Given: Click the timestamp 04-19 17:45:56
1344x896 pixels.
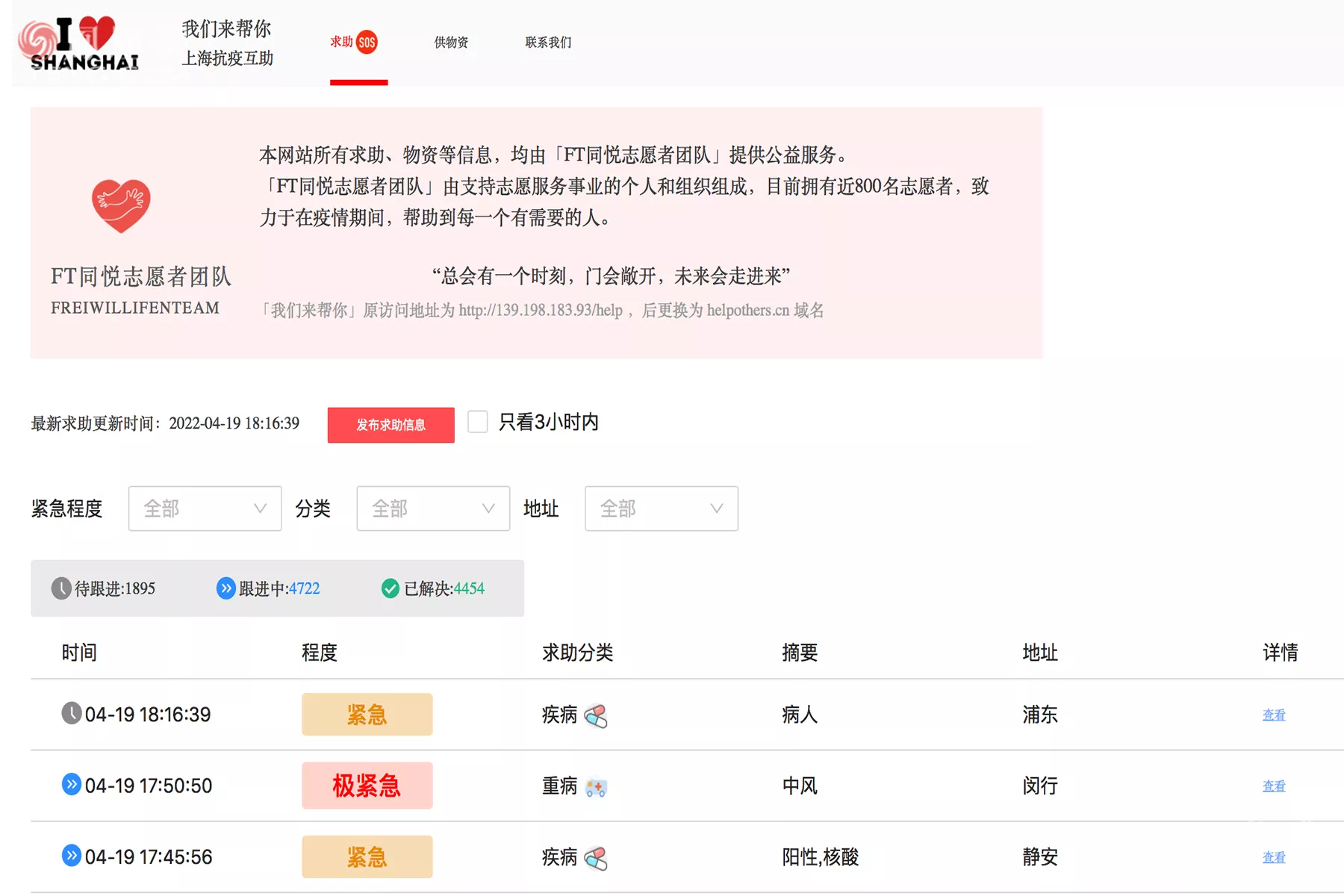Looking at the screenshot, I should click(149, 856).
